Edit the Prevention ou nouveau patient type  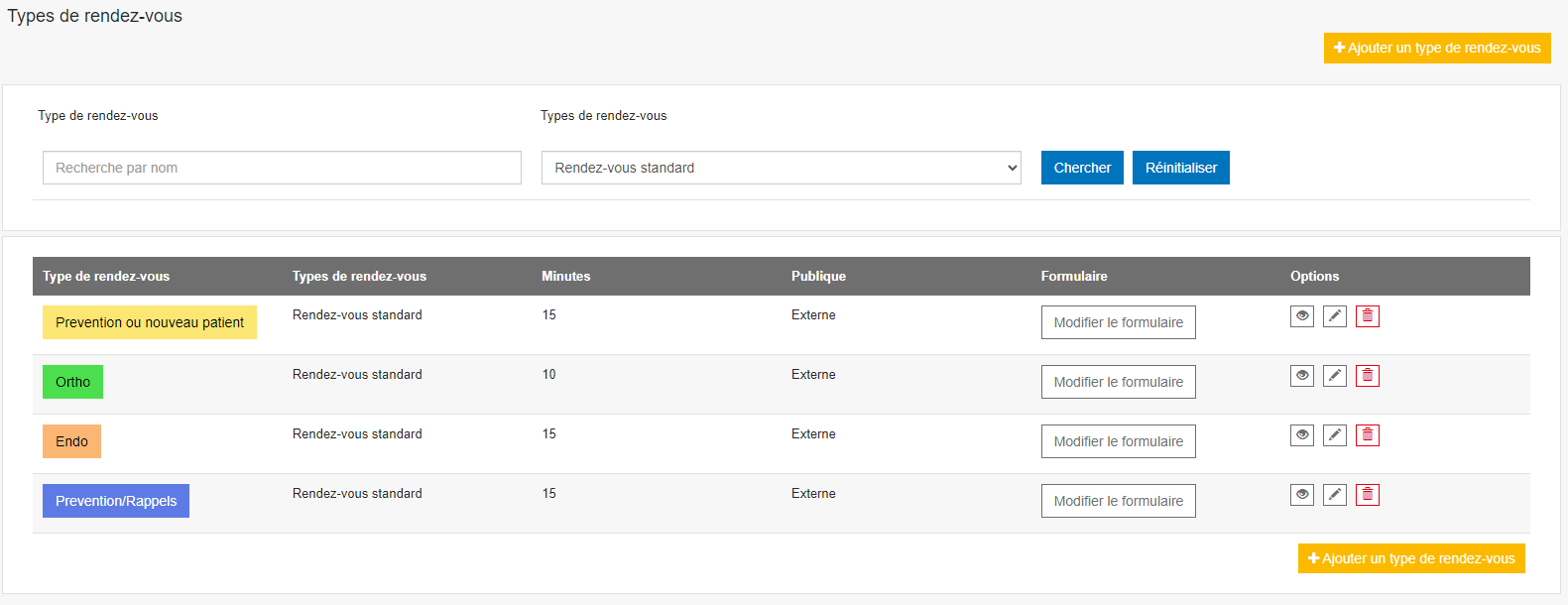coord(1335,316)
